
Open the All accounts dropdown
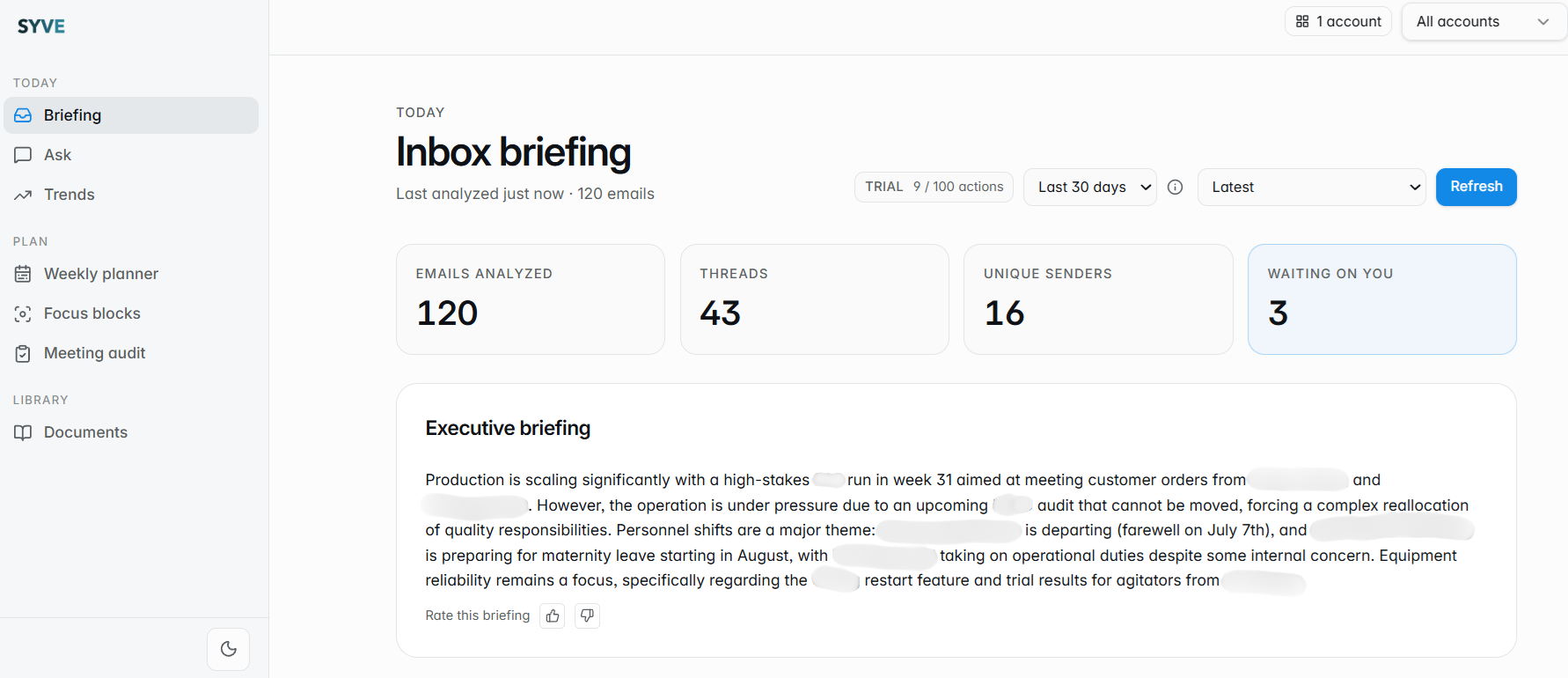coord(1484,21)
